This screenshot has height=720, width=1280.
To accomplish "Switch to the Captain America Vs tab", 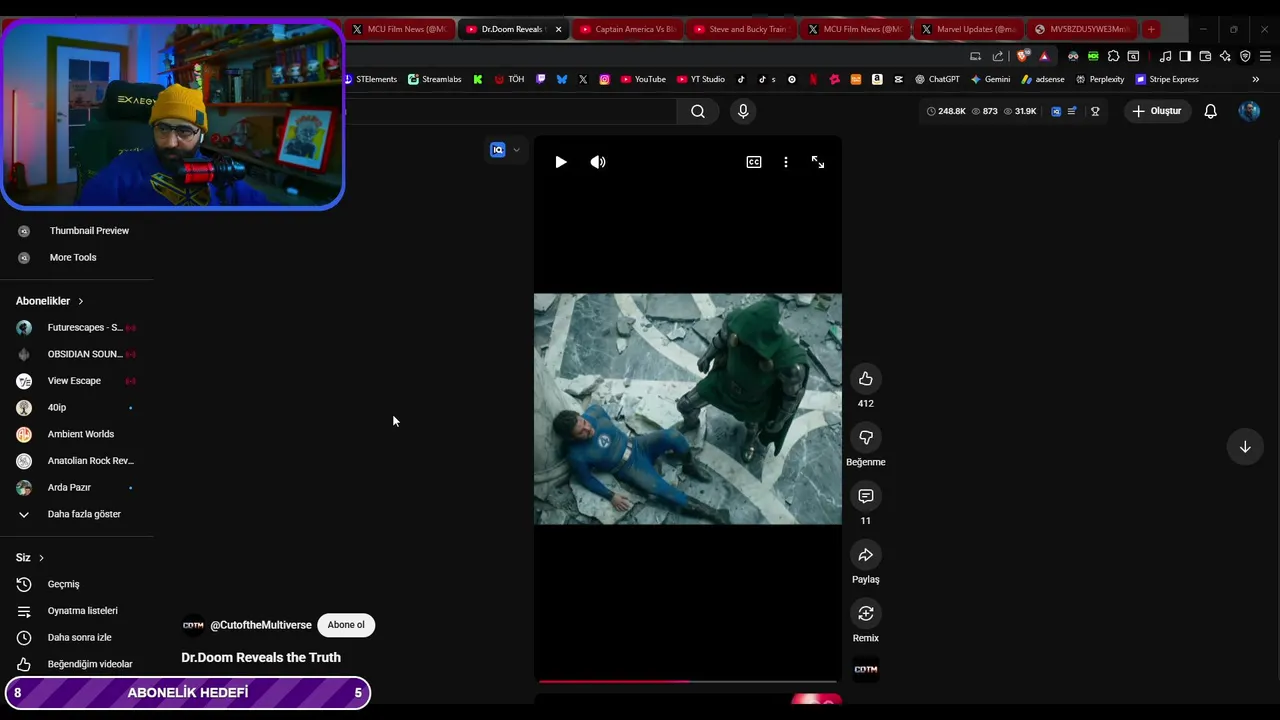I will coord(627,29).
